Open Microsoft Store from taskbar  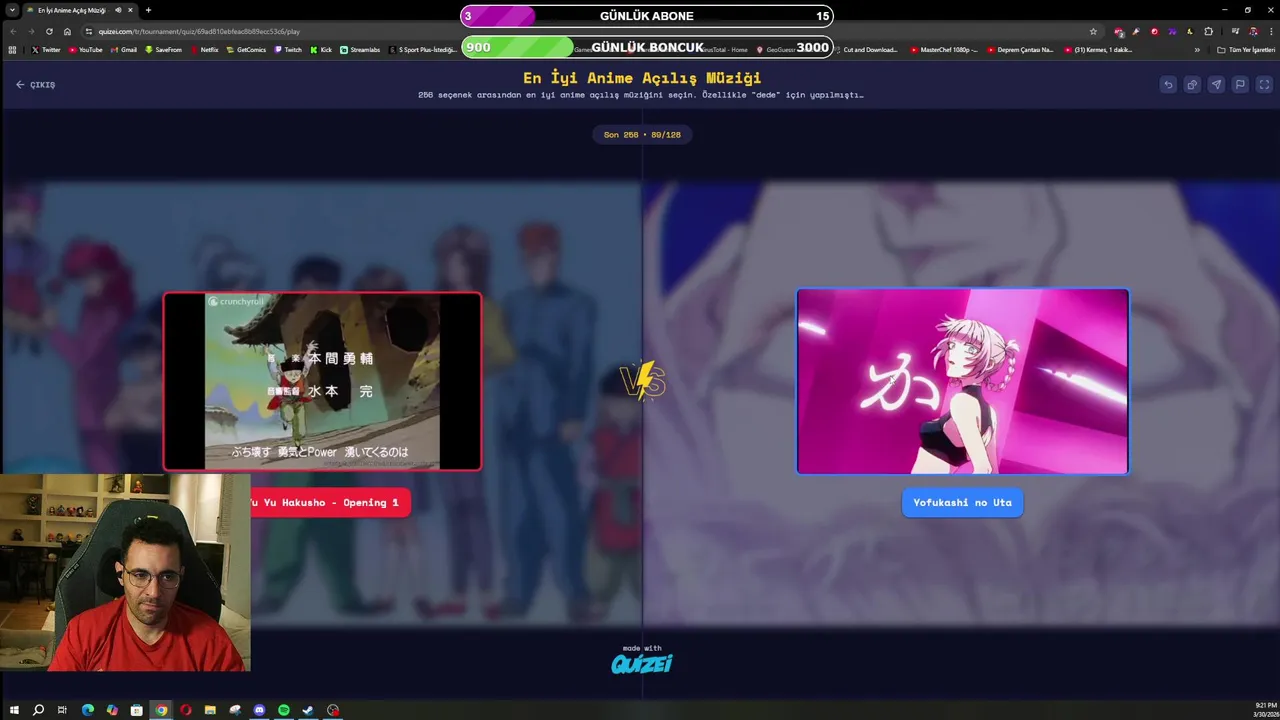pyautogui.click(x=136, y=710)
